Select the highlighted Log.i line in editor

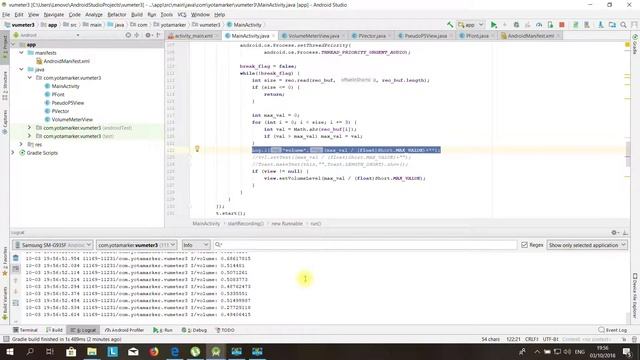click(x=346, y=150)
